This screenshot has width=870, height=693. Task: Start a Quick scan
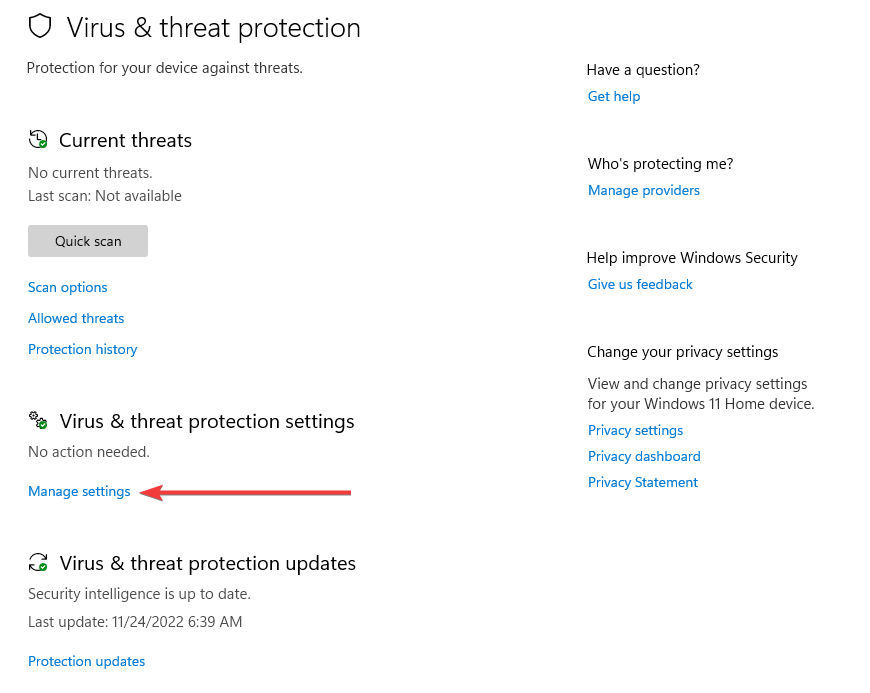88,241
